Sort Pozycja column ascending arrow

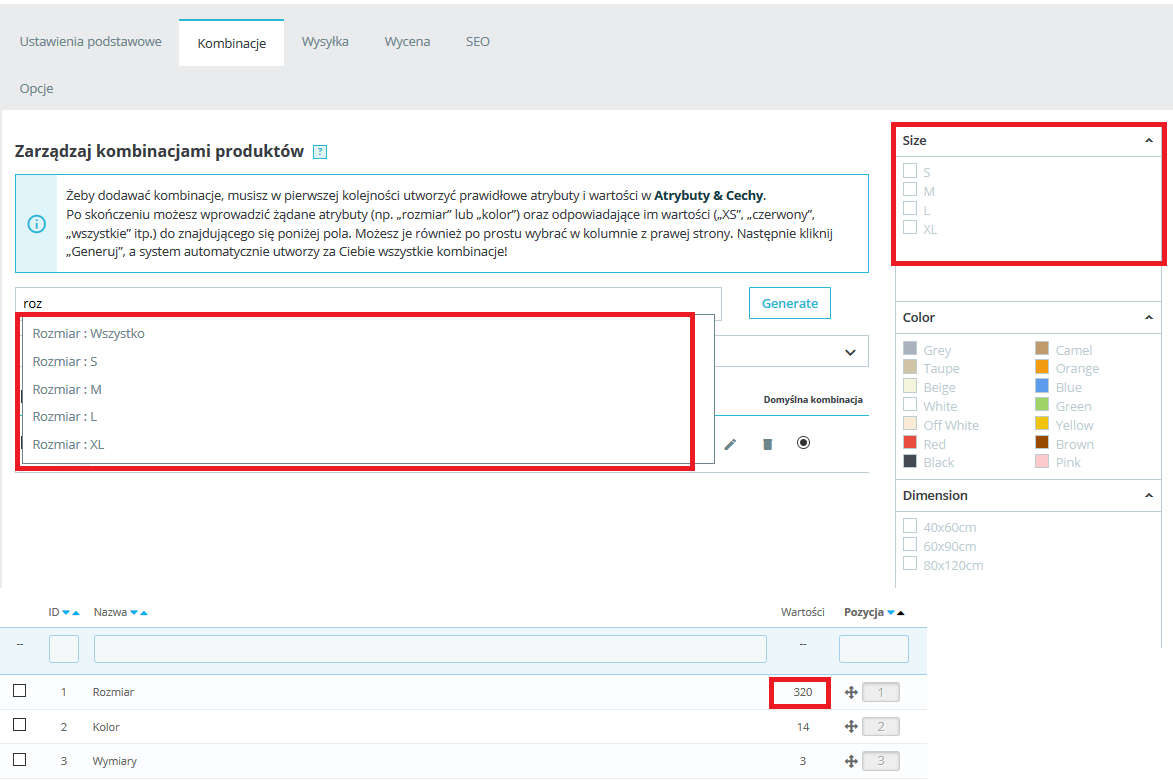tap(901, 612)
